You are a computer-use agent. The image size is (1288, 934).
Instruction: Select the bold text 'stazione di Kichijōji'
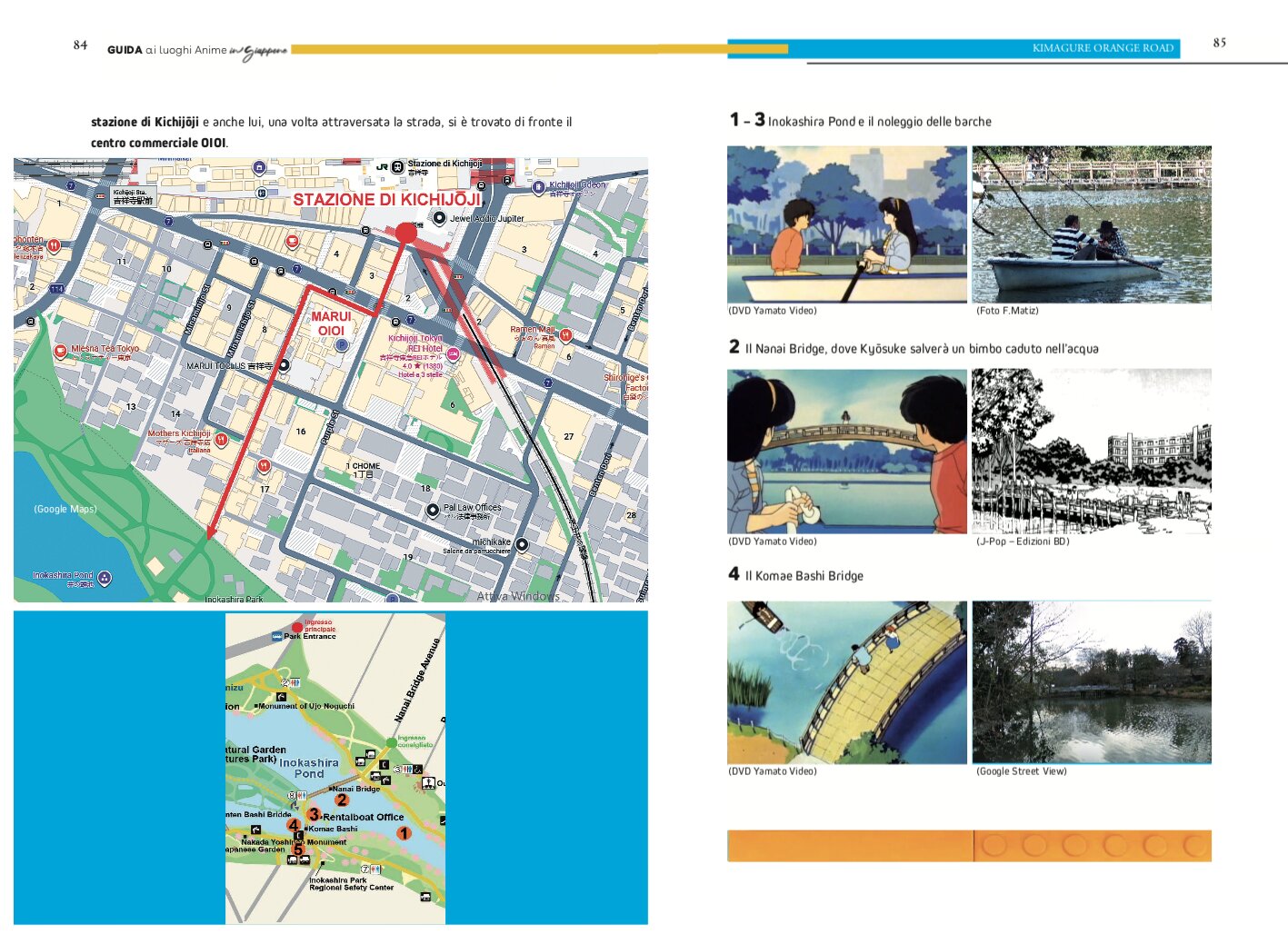pyautogui.click(x=145, y=122)
